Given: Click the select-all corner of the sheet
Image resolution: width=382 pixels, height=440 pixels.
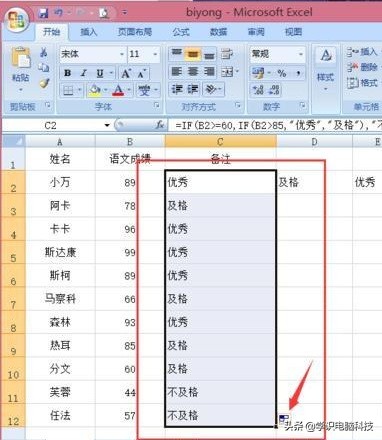Looking at the screenshot, I should tap(14, 141).
